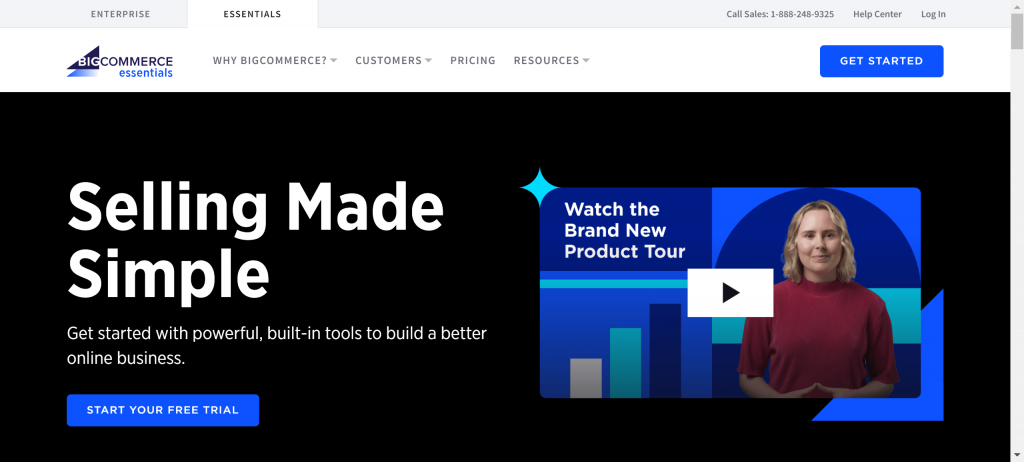1024x462 pixels.
Task: Click the scrollbar down arrow
Action: 1017,455
